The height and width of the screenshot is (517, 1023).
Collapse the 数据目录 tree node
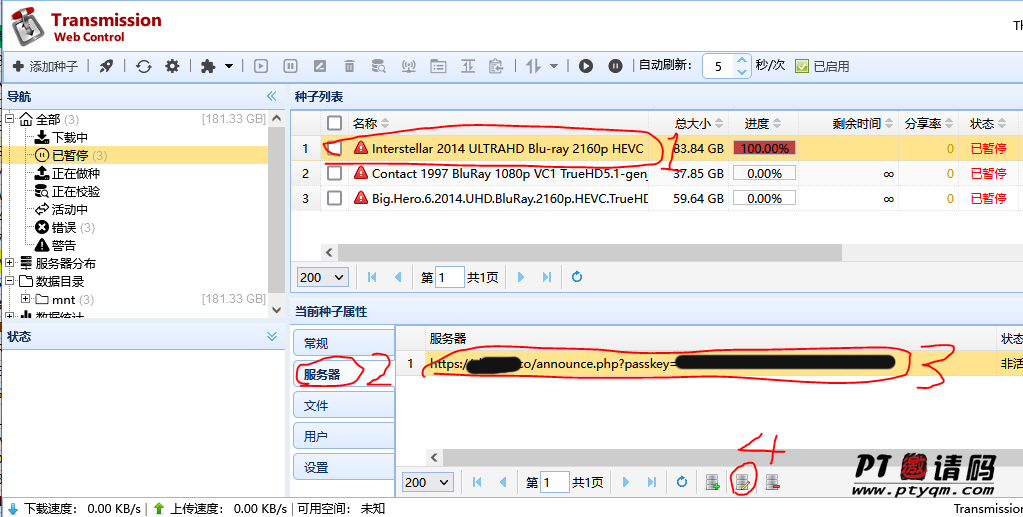(x=10, y=281)
